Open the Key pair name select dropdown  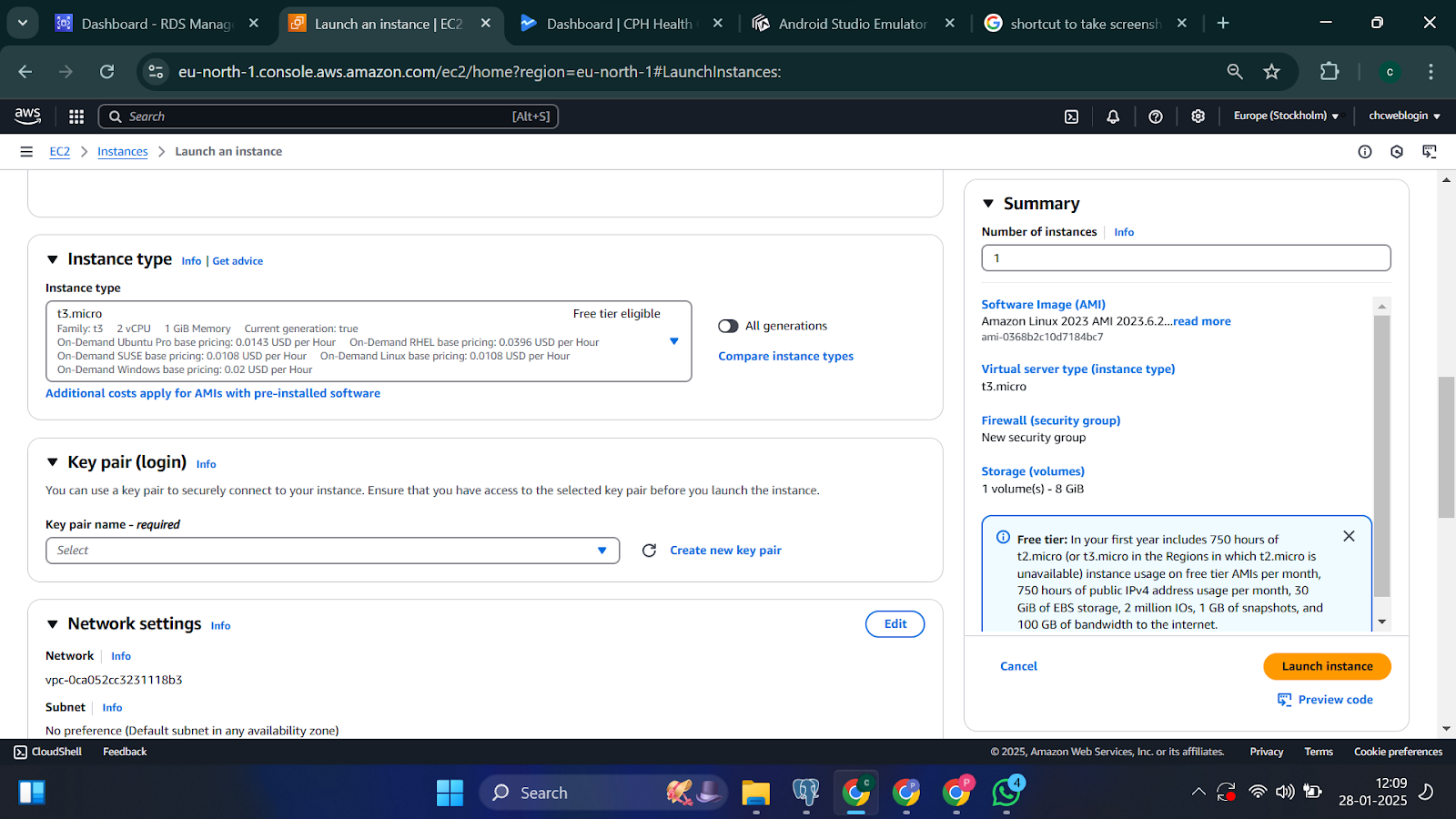(x=332, y=551)
